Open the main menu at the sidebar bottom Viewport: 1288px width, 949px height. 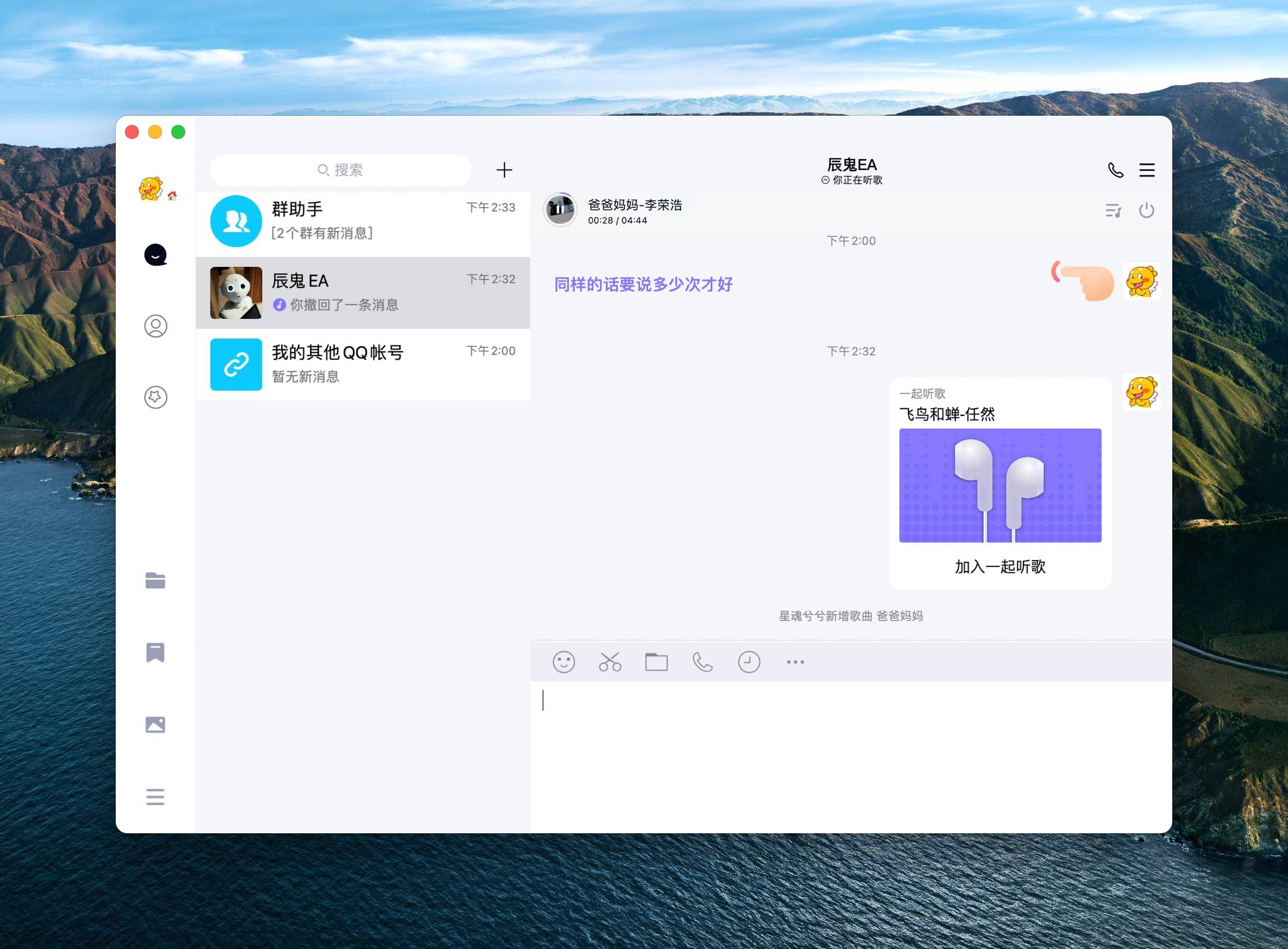[x=155, y=797]
